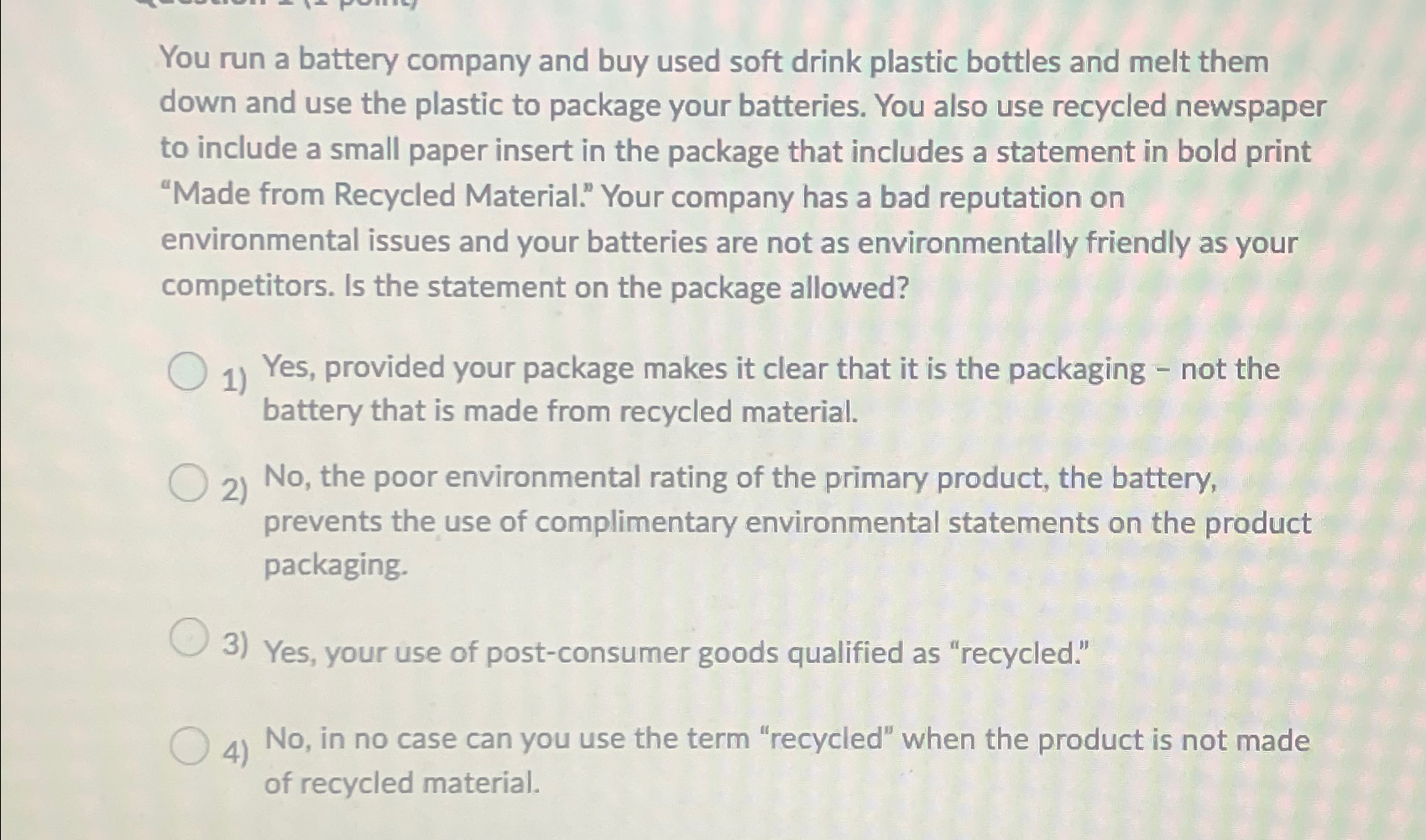Click the word 'packaging' in option 2
This screenshot has height=840, width=1426.
332,566
